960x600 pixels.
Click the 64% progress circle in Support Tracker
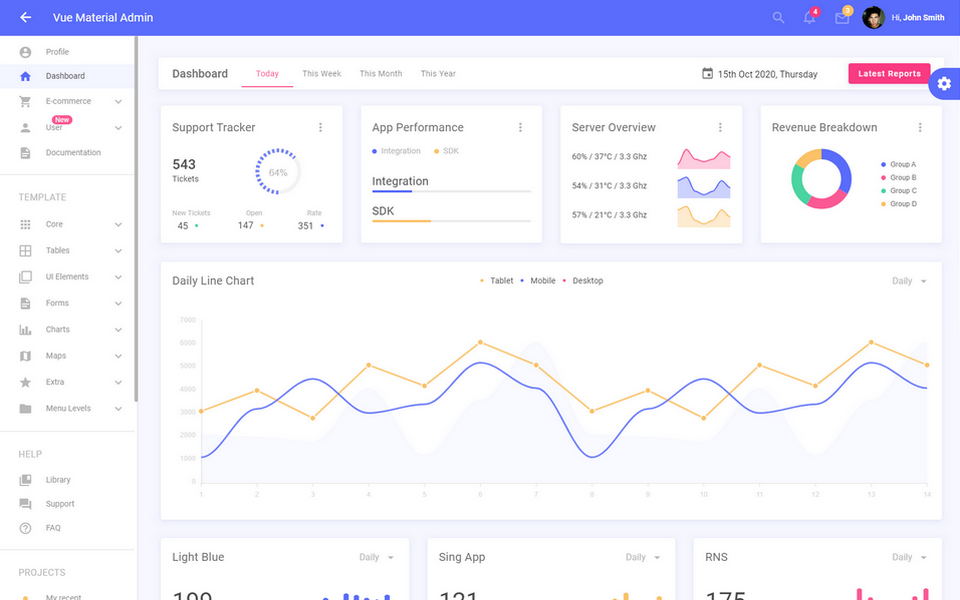pos(277,172)
